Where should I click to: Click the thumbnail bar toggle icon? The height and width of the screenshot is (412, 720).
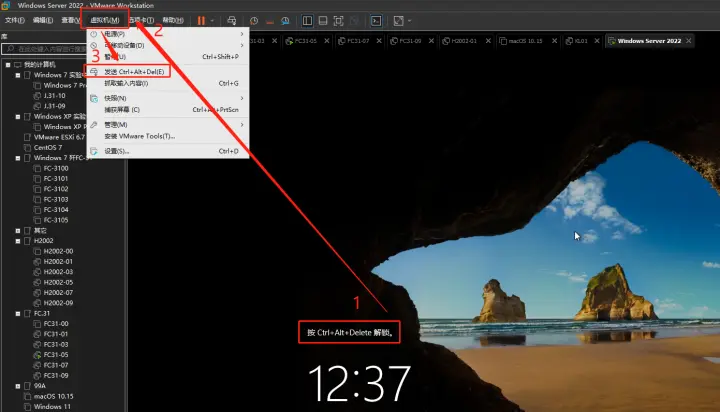point(323,21)
